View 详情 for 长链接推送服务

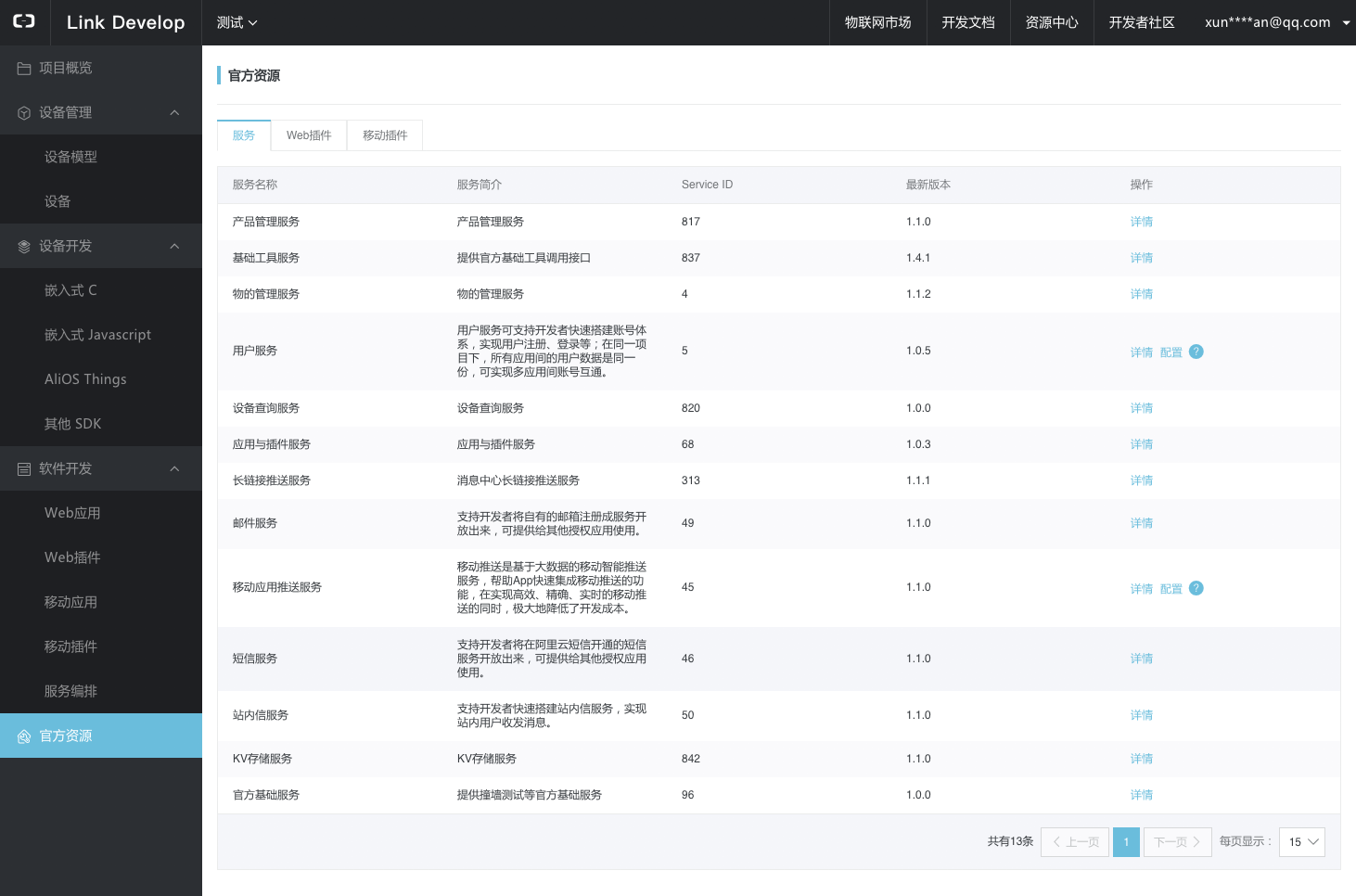tap(1142, 481)
